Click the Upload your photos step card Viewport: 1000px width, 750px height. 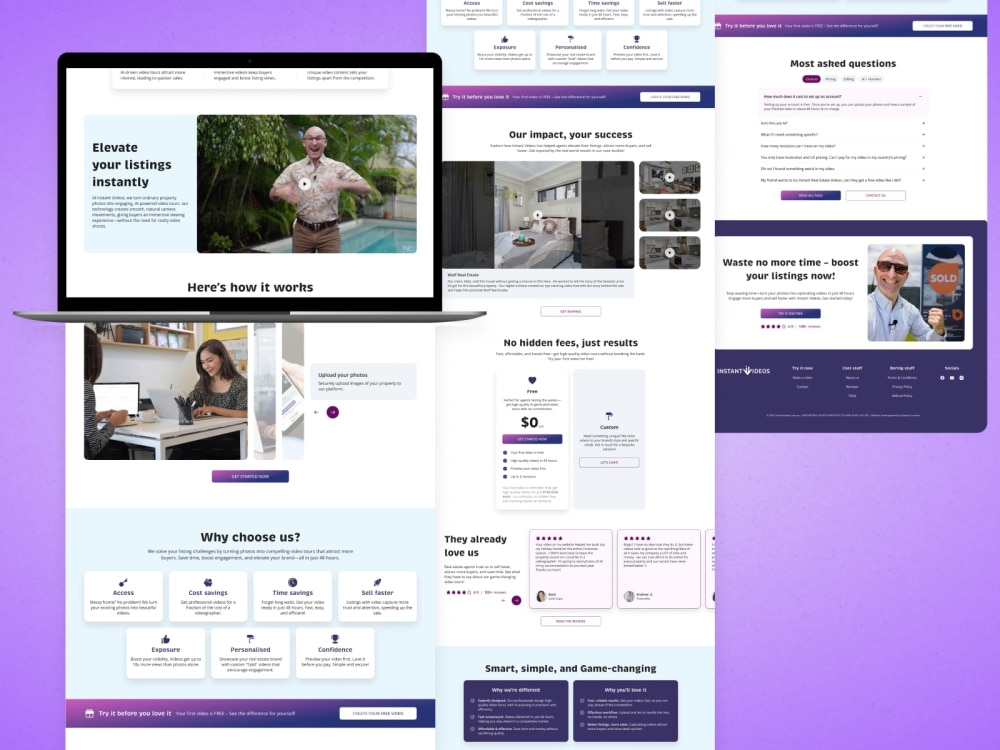pyautogui.click(x=364, y=381)
